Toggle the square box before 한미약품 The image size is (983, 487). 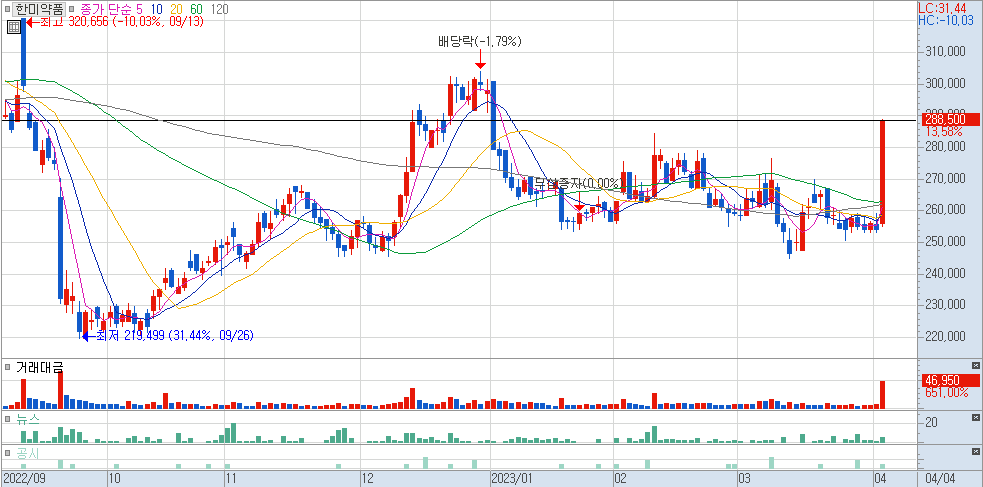[7, 9]
